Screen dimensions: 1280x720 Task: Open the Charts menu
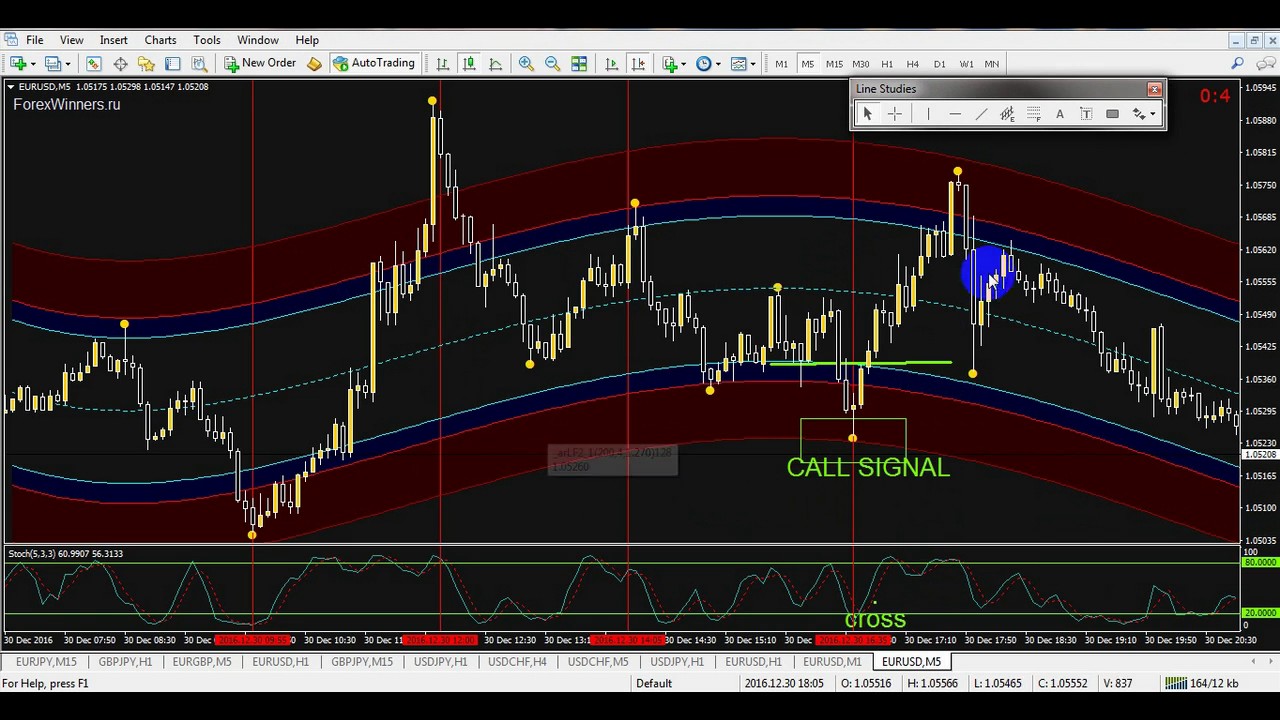point(160,40)
